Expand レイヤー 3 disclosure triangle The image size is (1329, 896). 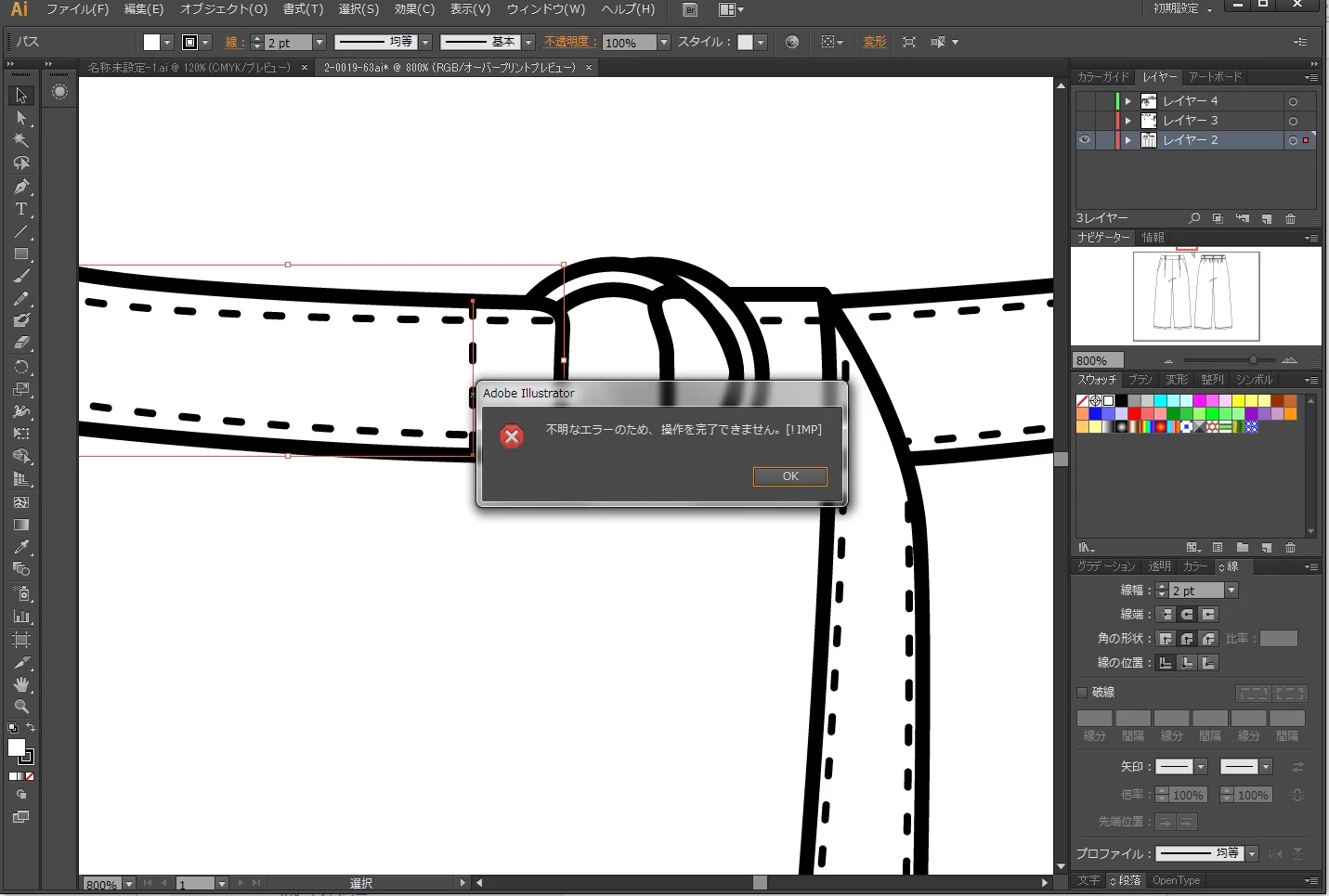coord(1128,121)
